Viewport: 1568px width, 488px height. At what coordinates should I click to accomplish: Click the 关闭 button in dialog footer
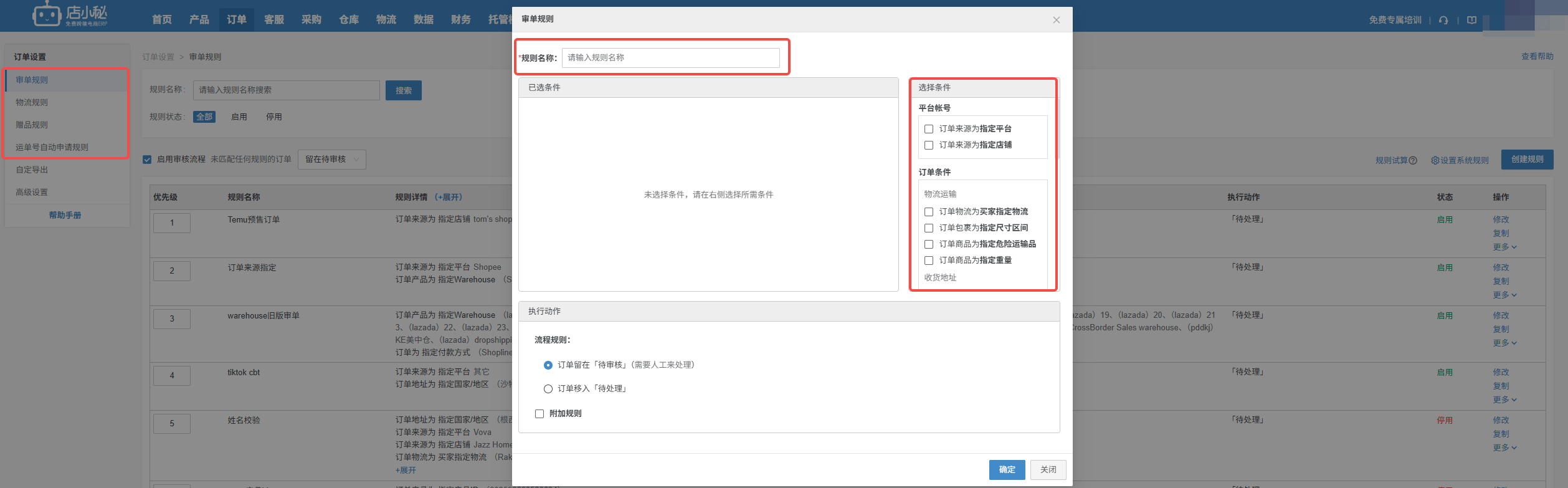click(1048, 470)
